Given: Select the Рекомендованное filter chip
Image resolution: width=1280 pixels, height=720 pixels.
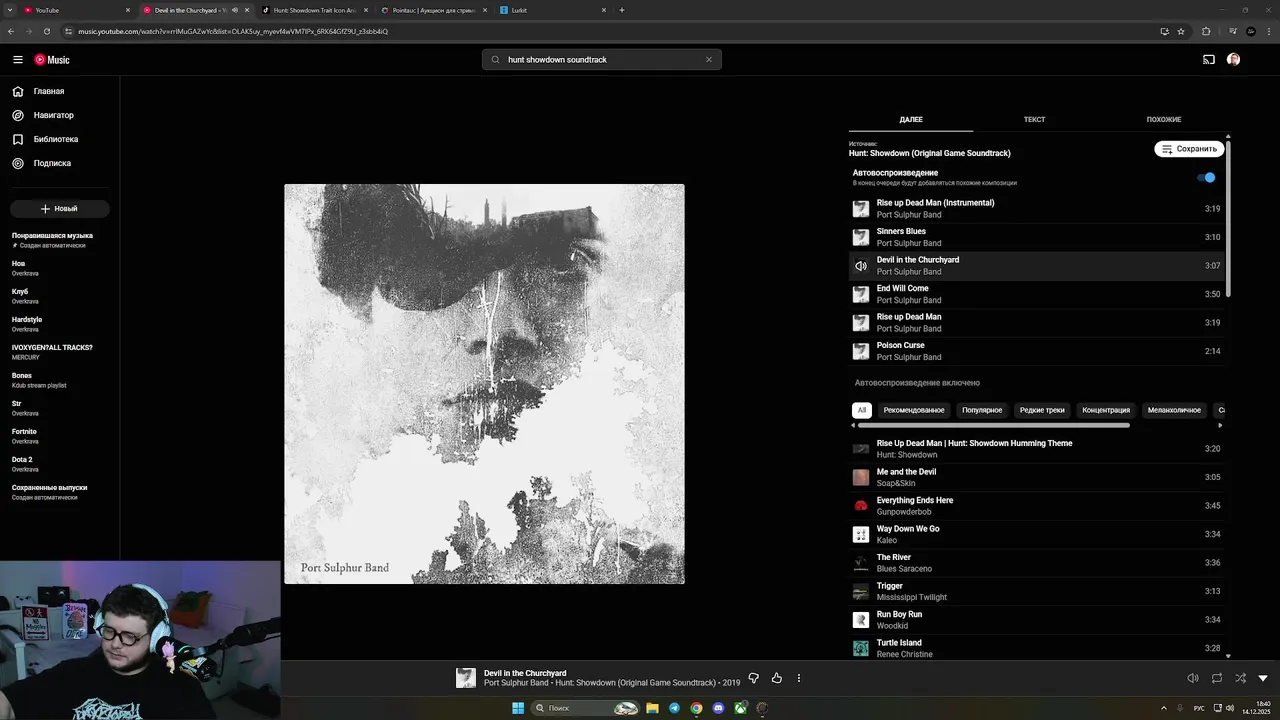Looking at the screenshot, I should [914, 410].
